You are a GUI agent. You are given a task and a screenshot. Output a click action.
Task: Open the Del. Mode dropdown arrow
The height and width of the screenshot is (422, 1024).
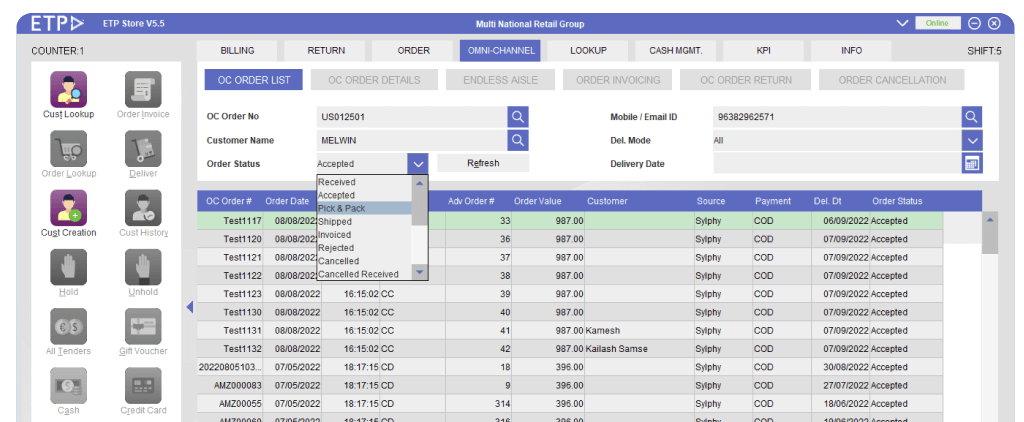pos(972,140)
